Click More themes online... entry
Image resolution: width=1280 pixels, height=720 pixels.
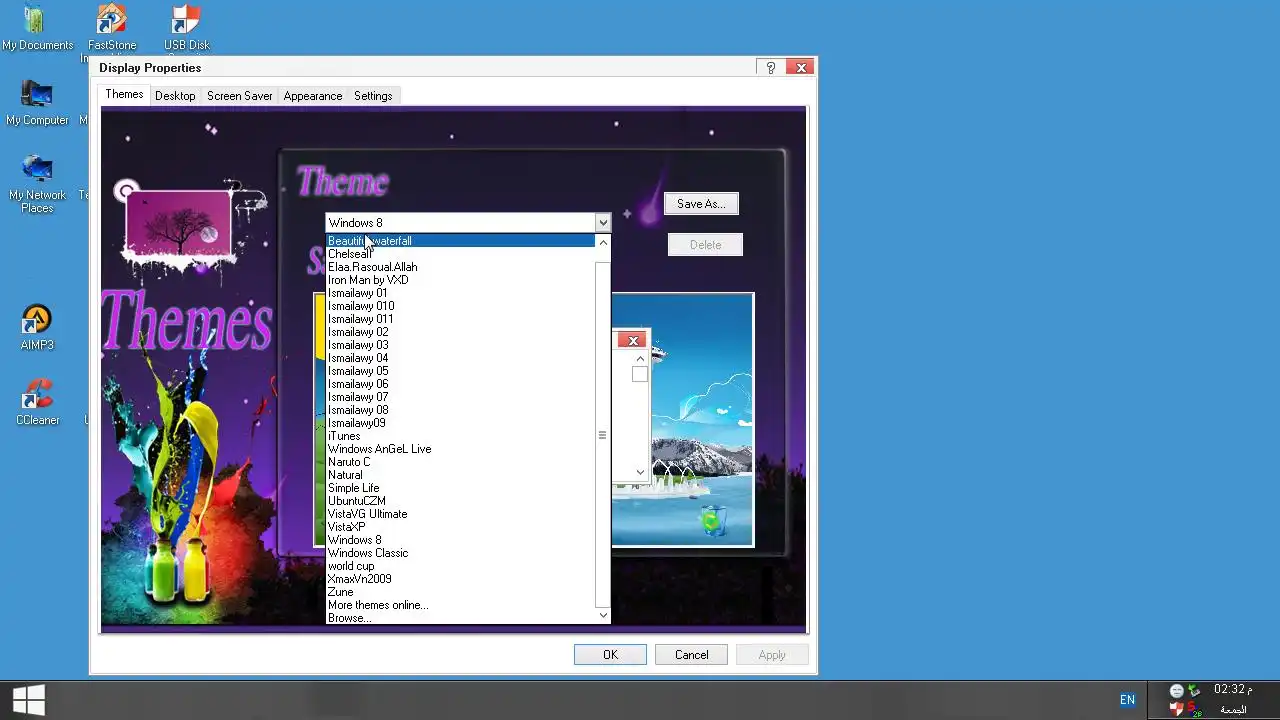pos(461,605)
